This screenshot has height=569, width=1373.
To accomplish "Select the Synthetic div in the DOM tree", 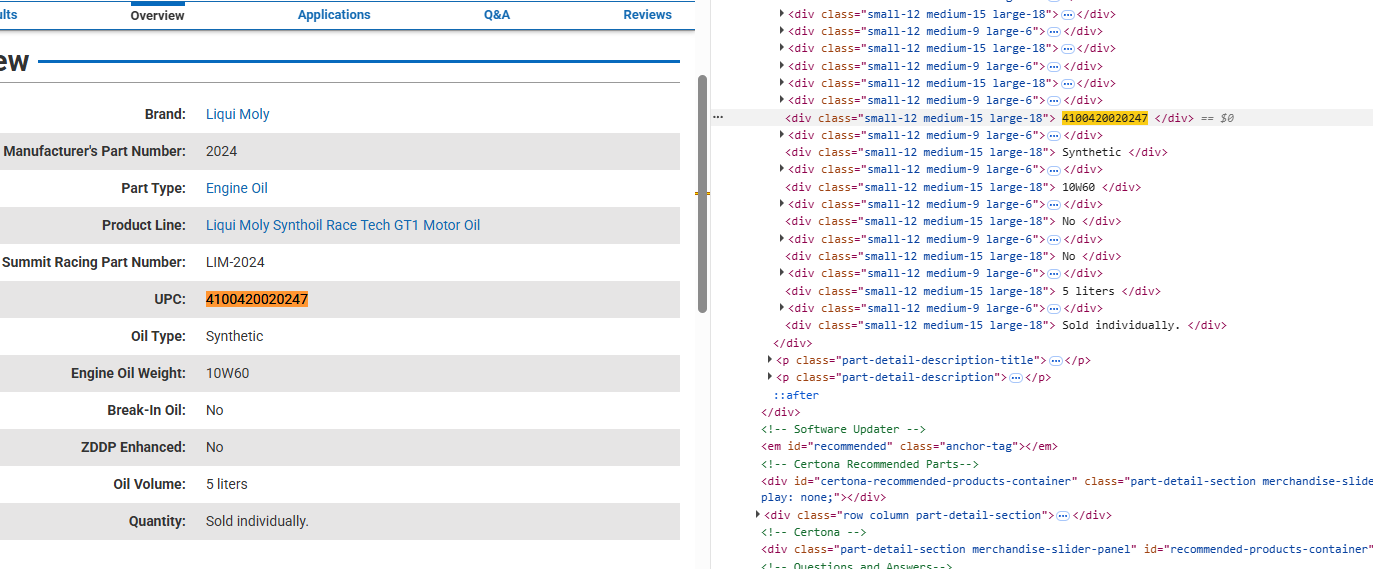I will tap(976, 152).
